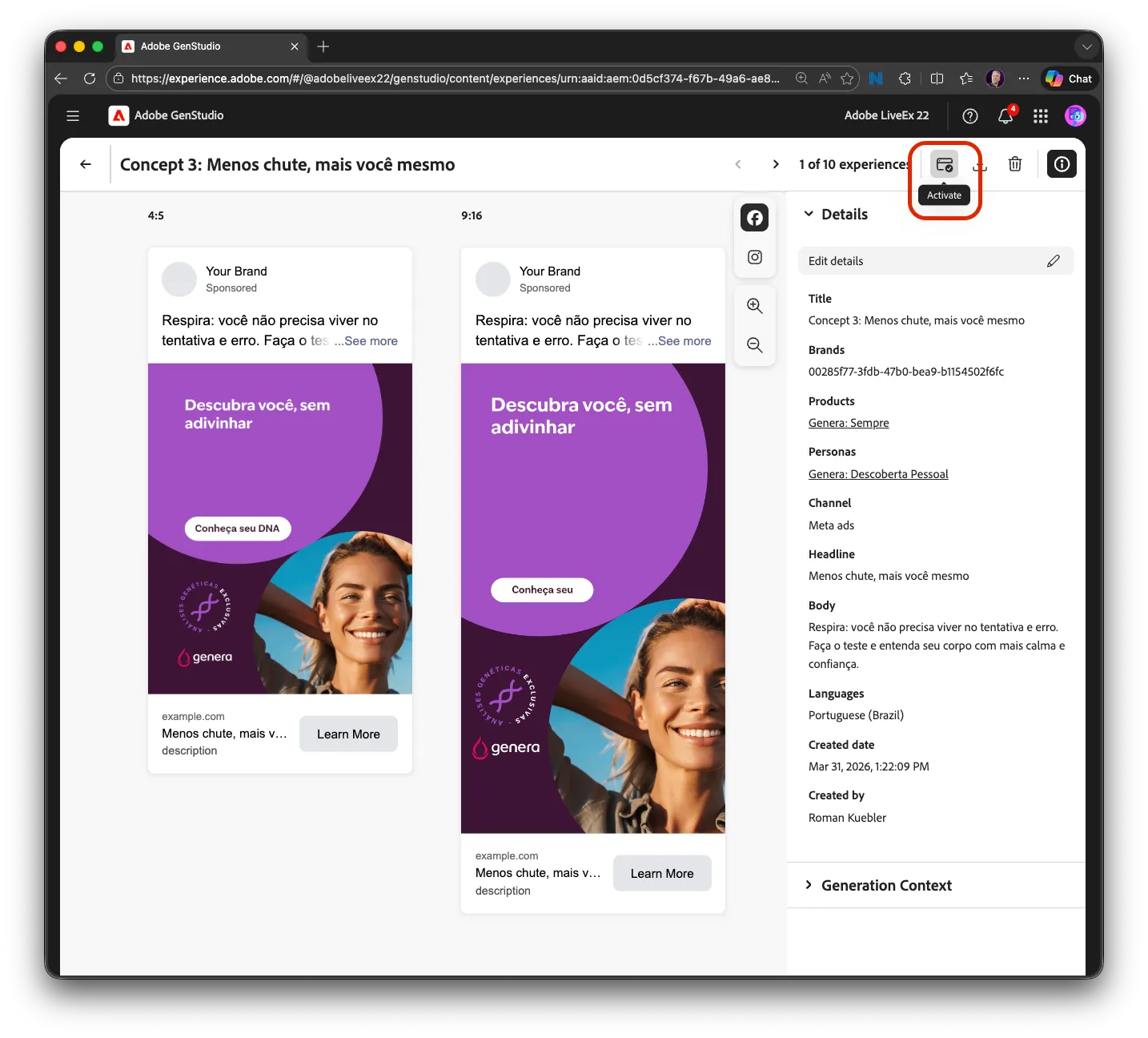
Task: Click the Headline value 'Menos chute, mais você mesmo'
Action: [889, 576]
